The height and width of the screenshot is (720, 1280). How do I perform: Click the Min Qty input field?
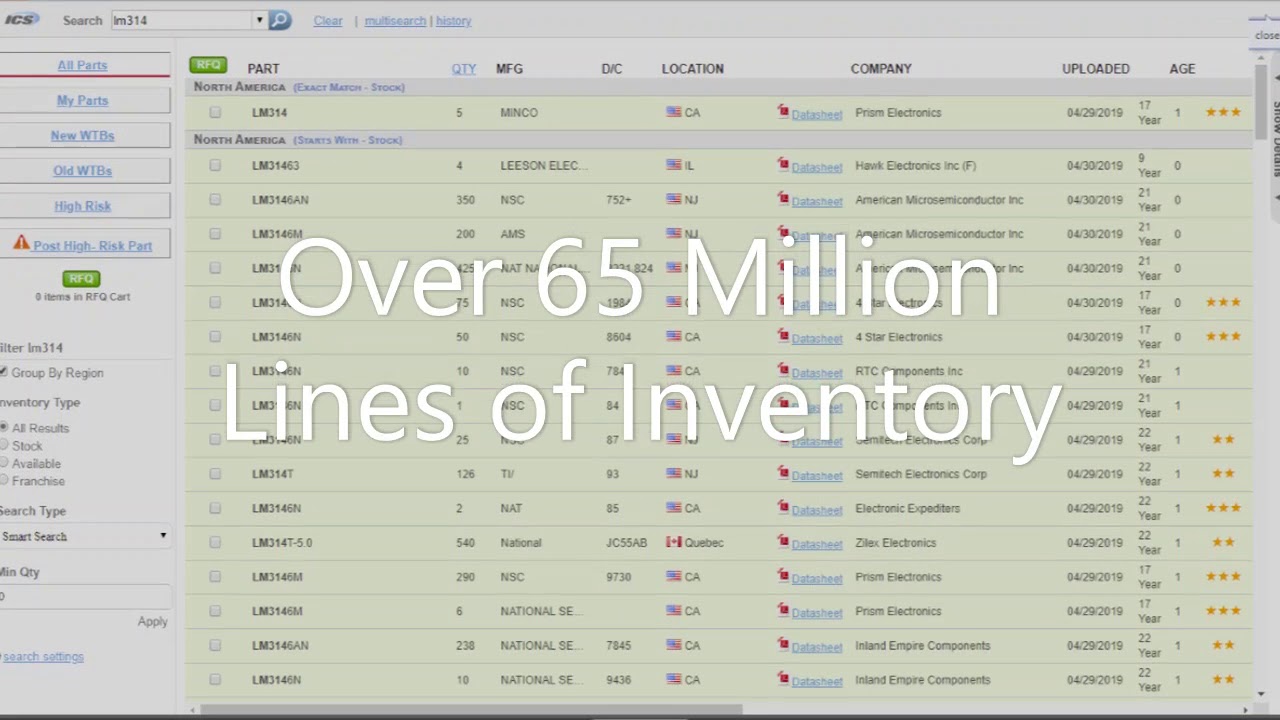[85, 596]
